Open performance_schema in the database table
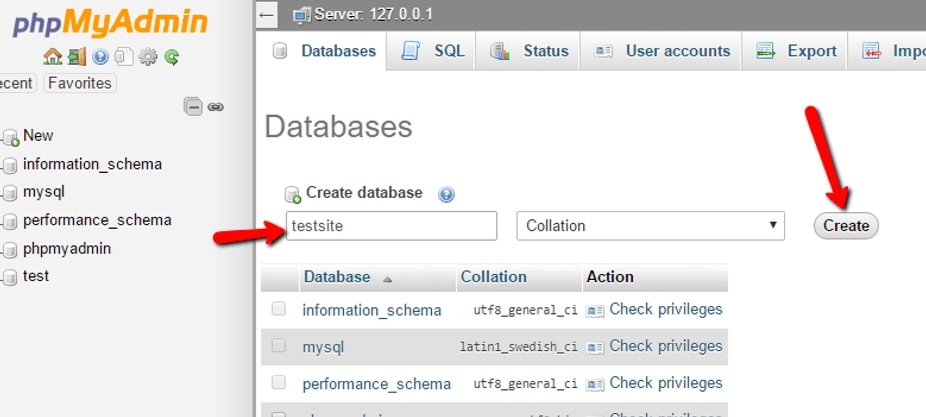Viewport: 926px width, 417px height. 376,384
